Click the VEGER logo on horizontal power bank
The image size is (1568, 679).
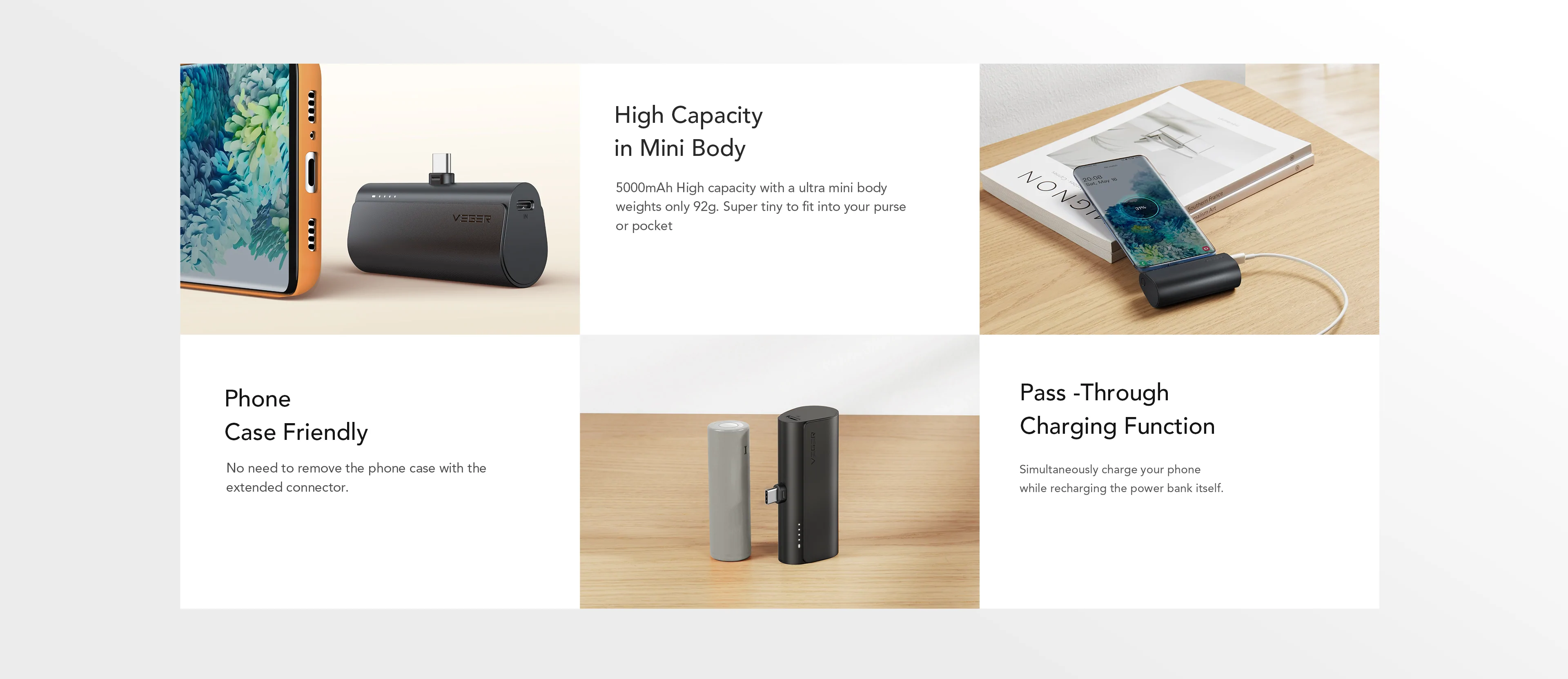click(471, 218)
